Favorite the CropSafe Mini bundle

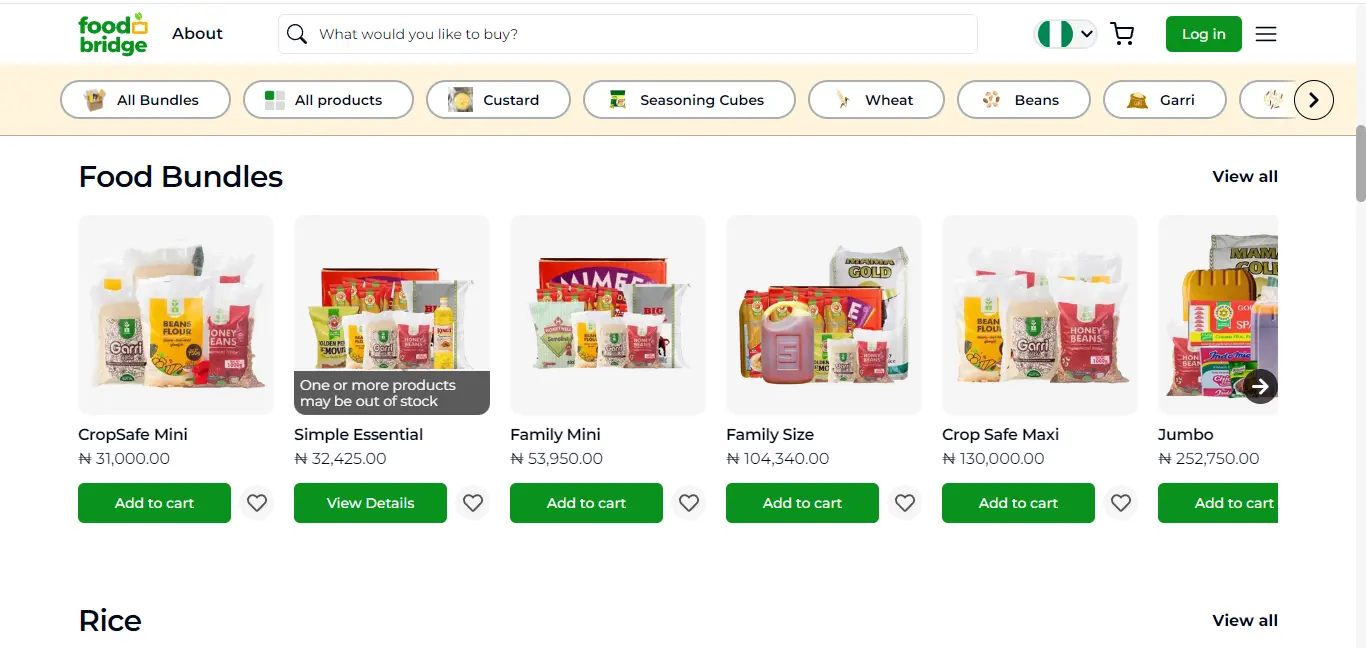[x=257, y=503]
